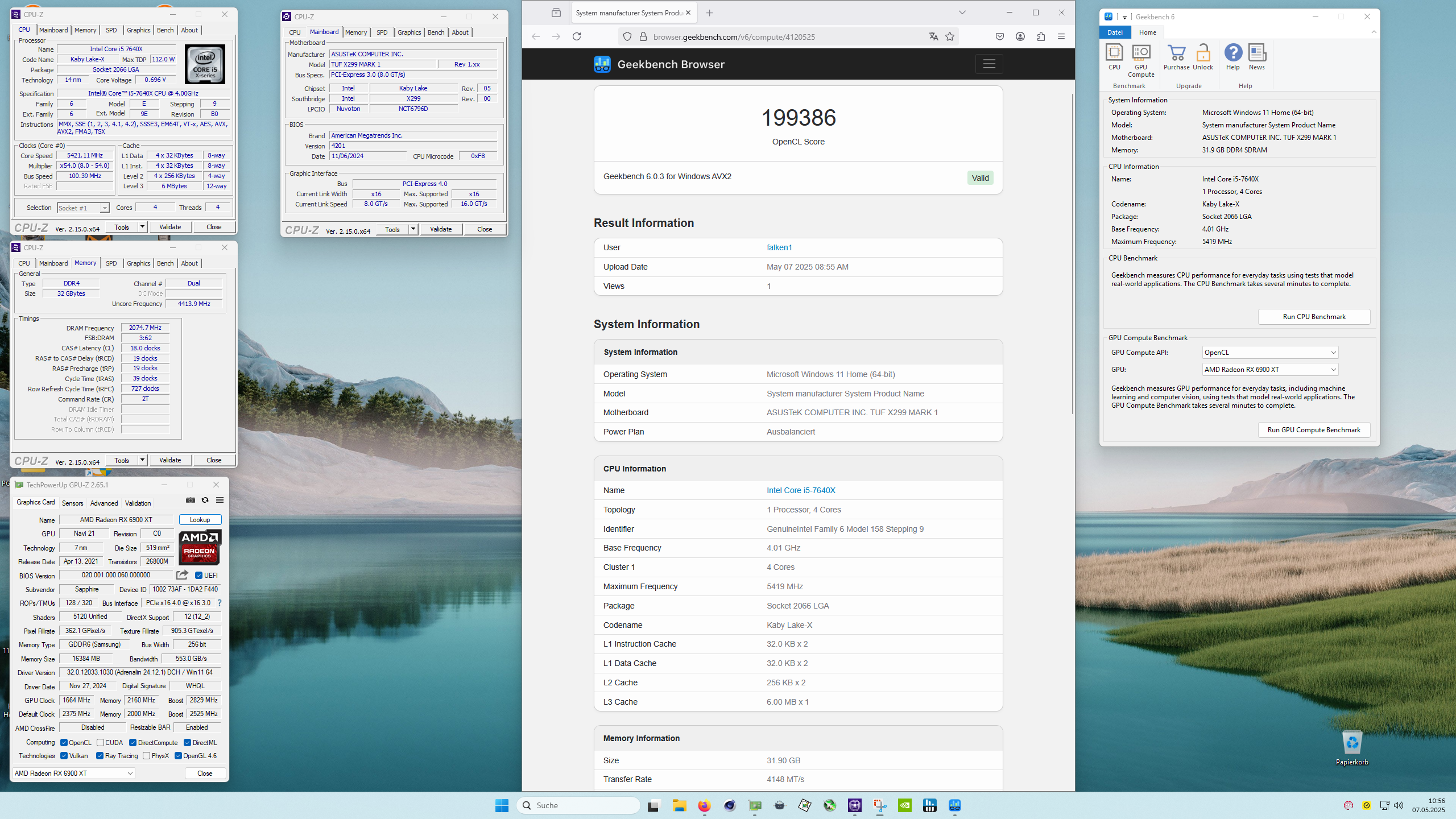
Task: Toggle the PhysX checkbox in GPU-Z
Action: click(x=146, y=756)
